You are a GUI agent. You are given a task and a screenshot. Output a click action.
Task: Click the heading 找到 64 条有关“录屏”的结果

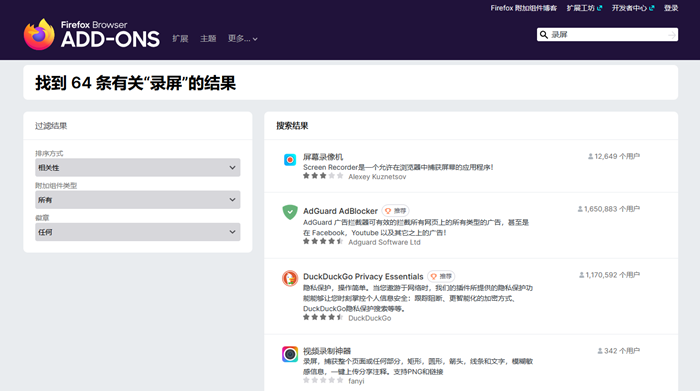coord(135,83)
